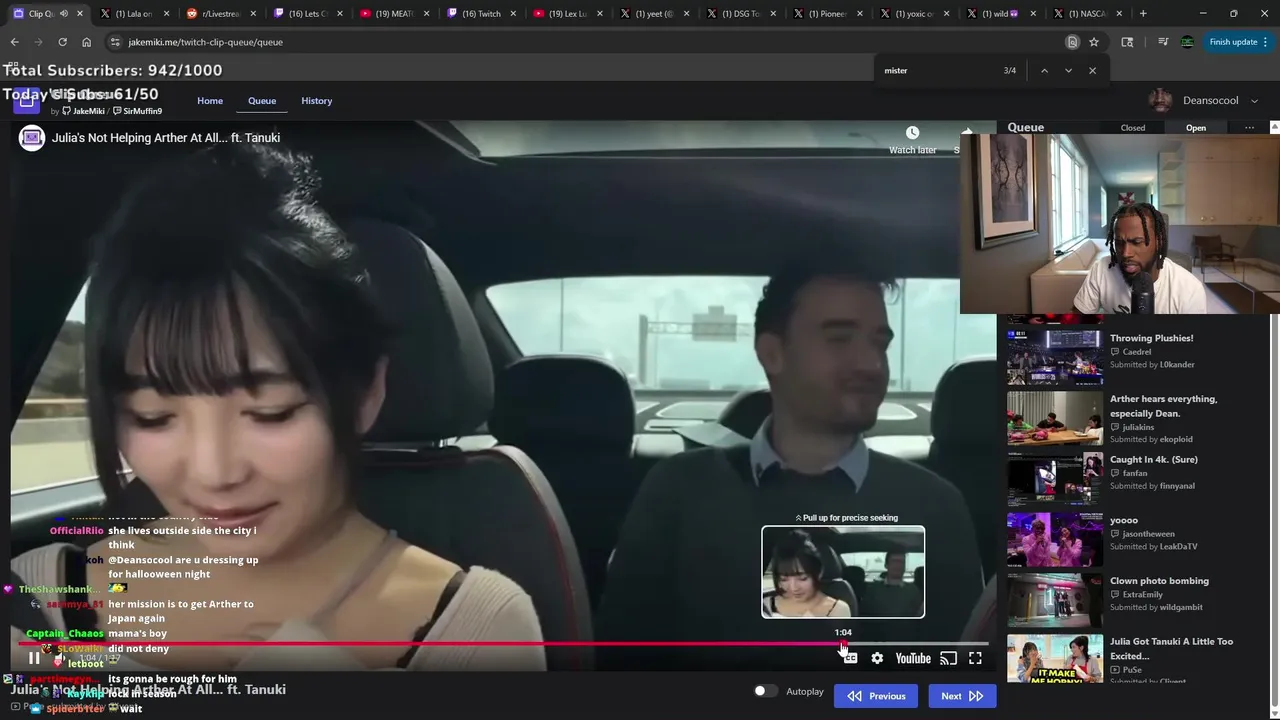Expand the Deansocool account dropdown

[1254, 101]
